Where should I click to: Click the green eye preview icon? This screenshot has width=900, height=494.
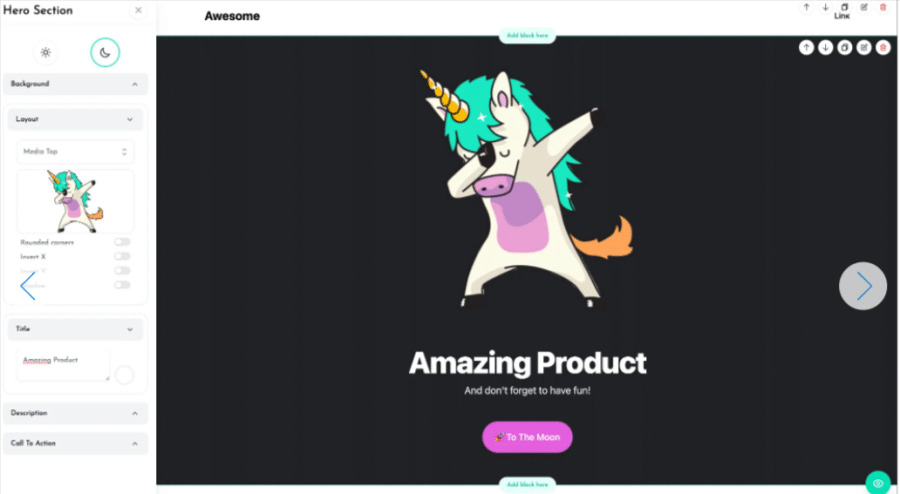click(x=878, y=483)
